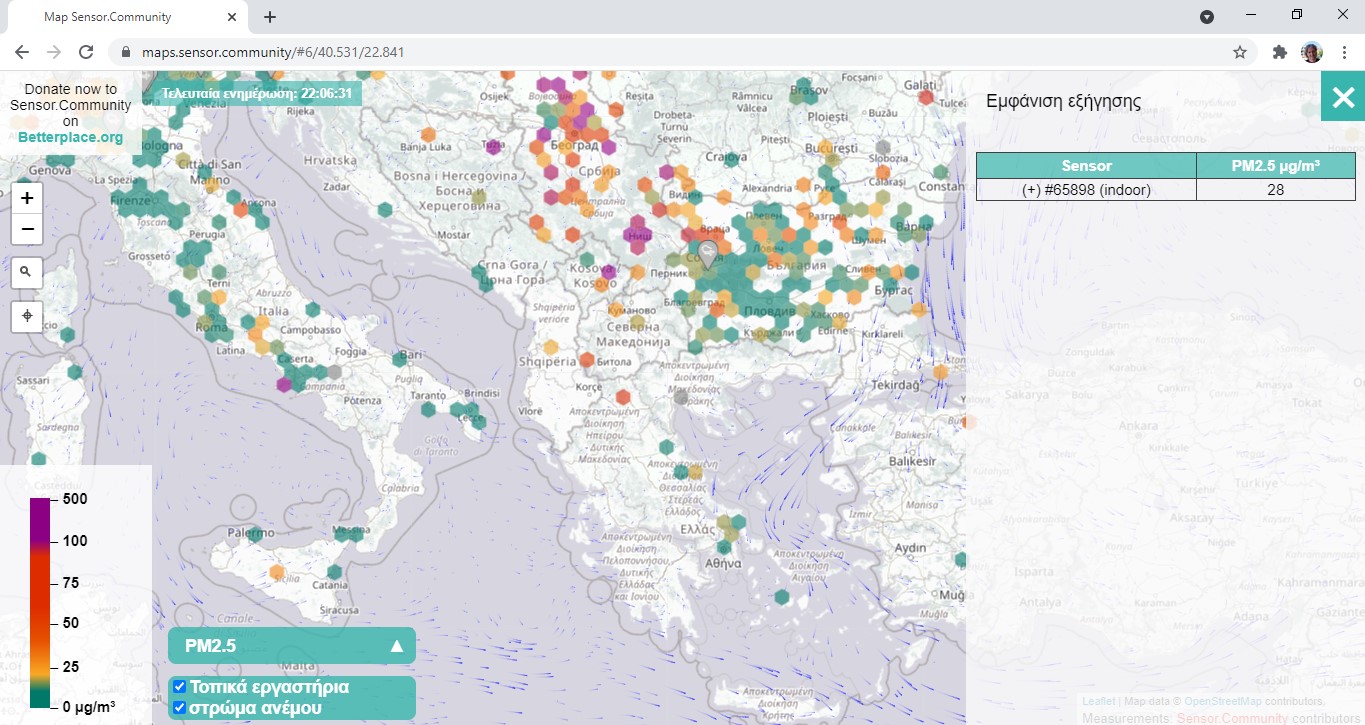The height and width of the screenshot is (725, 1365).
Task: Click the 100 label on legend
Action: coord(75,540)
